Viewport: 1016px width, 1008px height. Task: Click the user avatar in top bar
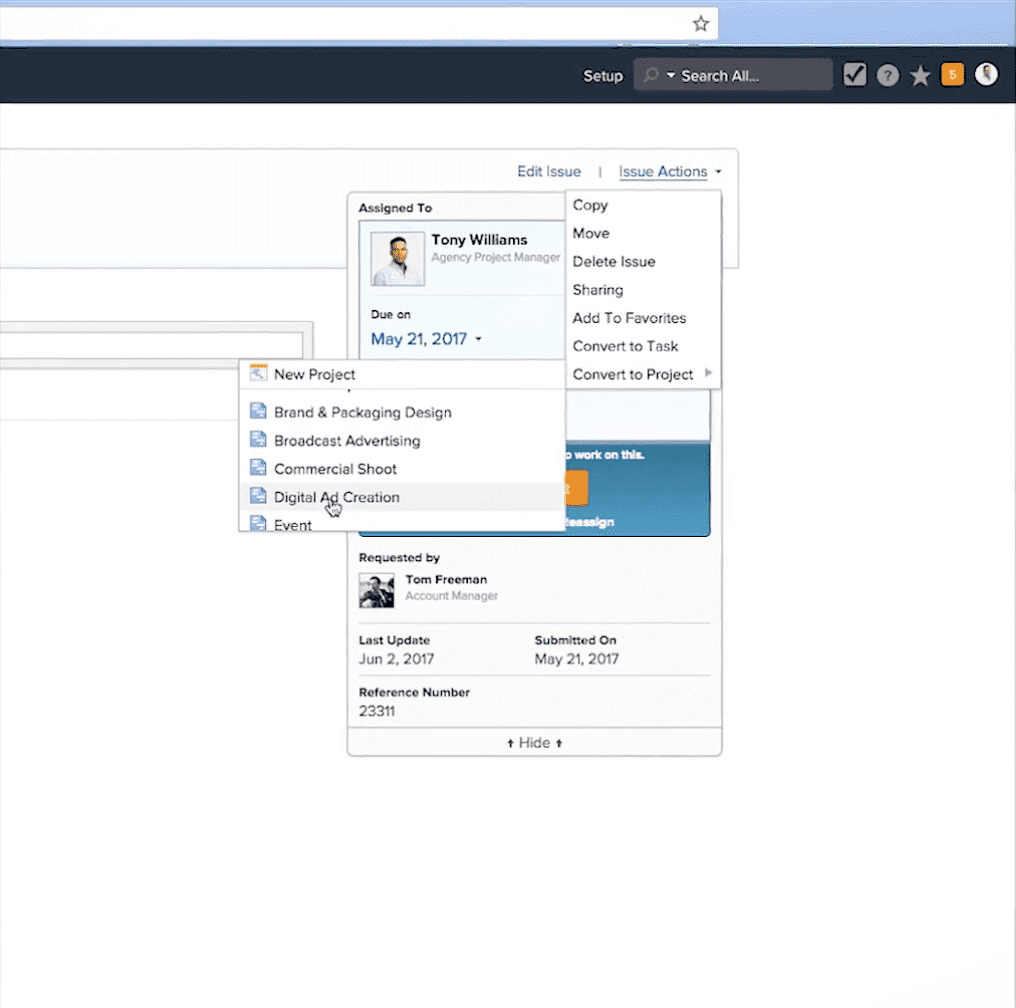(x=986, y=75)
